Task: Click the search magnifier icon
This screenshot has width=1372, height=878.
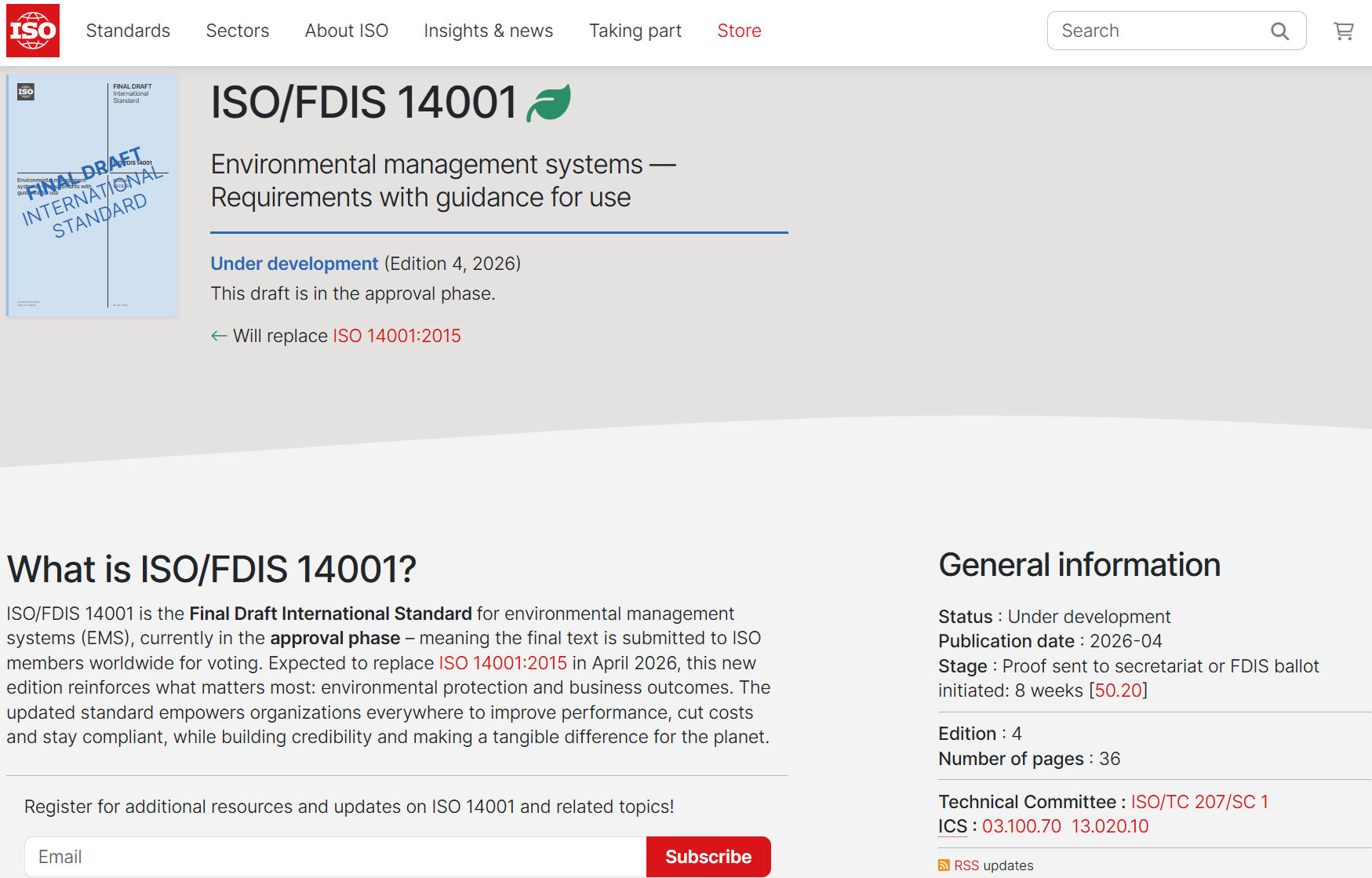Action: coord(1279,31)
